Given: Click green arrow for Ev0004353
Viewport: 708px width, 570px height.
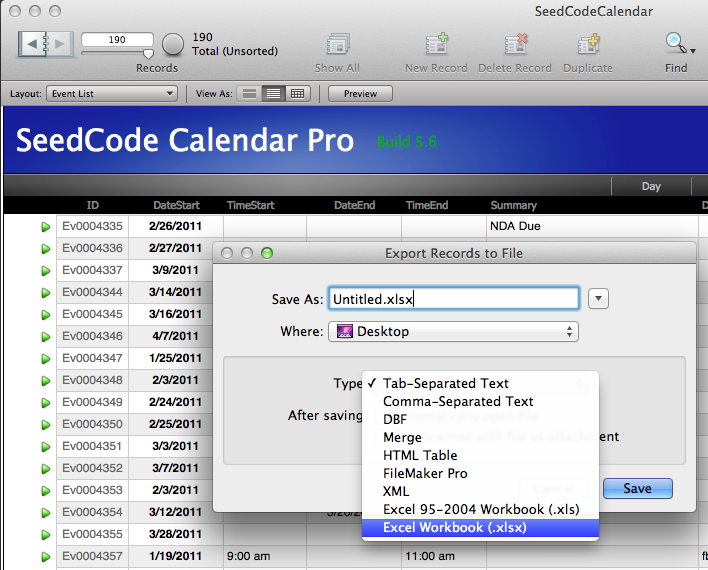Looking at the screenshot, I should 46,491.
